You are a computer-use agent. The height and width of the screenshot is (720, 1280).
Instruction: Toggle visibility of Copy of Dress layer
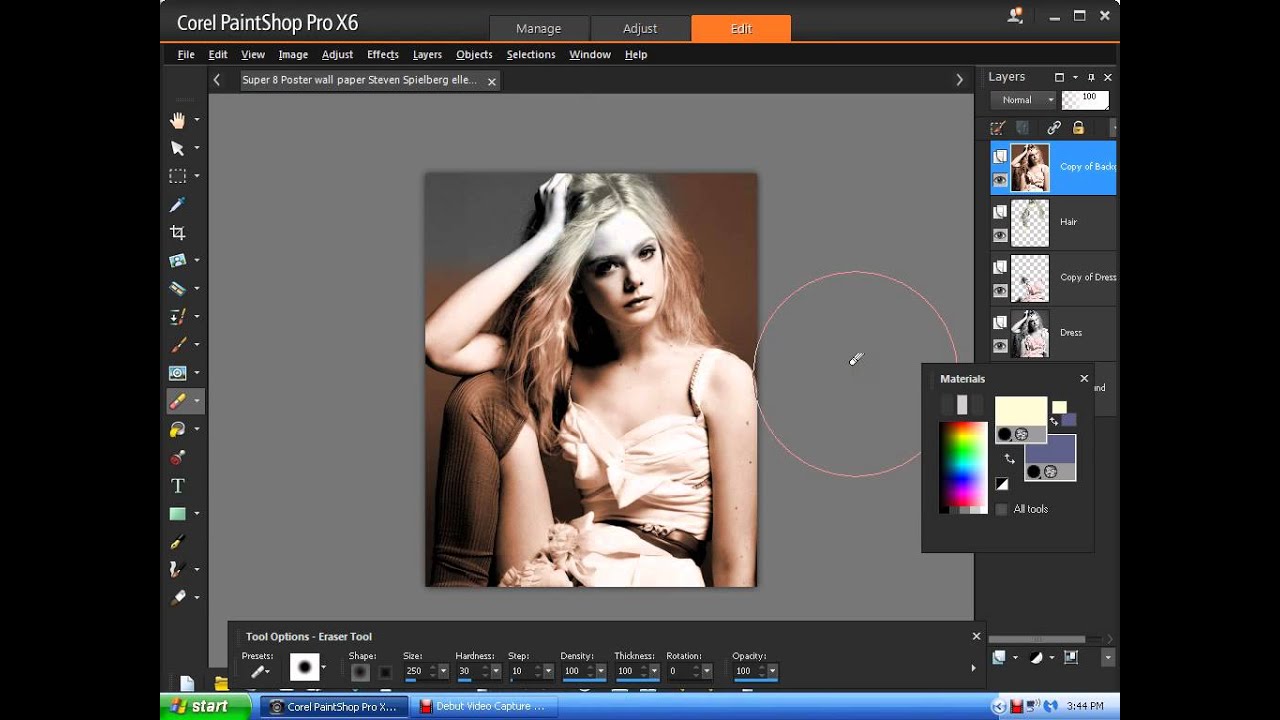pos(1000,291)
